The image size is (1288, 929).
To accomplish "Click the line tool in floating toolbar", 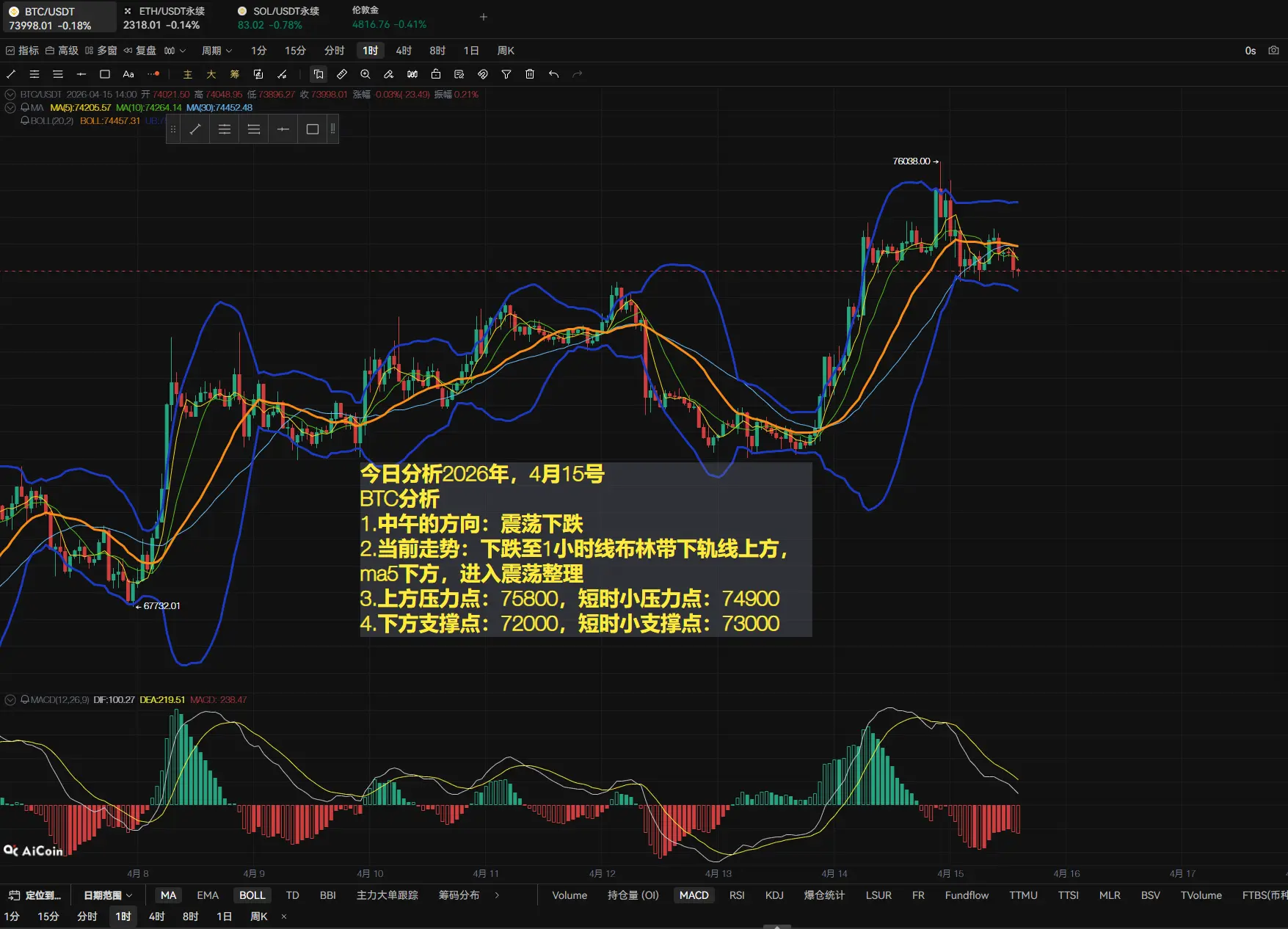I will point(195,129).
